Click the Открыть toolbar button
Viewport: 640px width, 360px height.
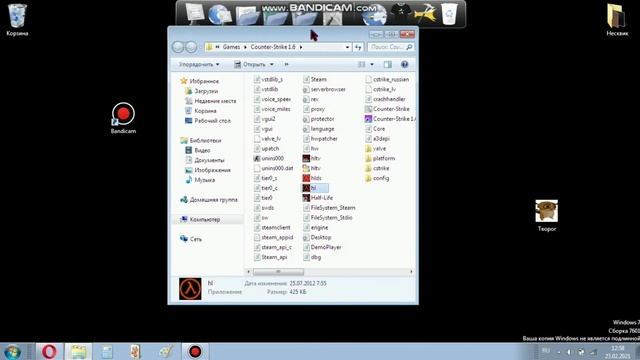(x=250, y=64)
